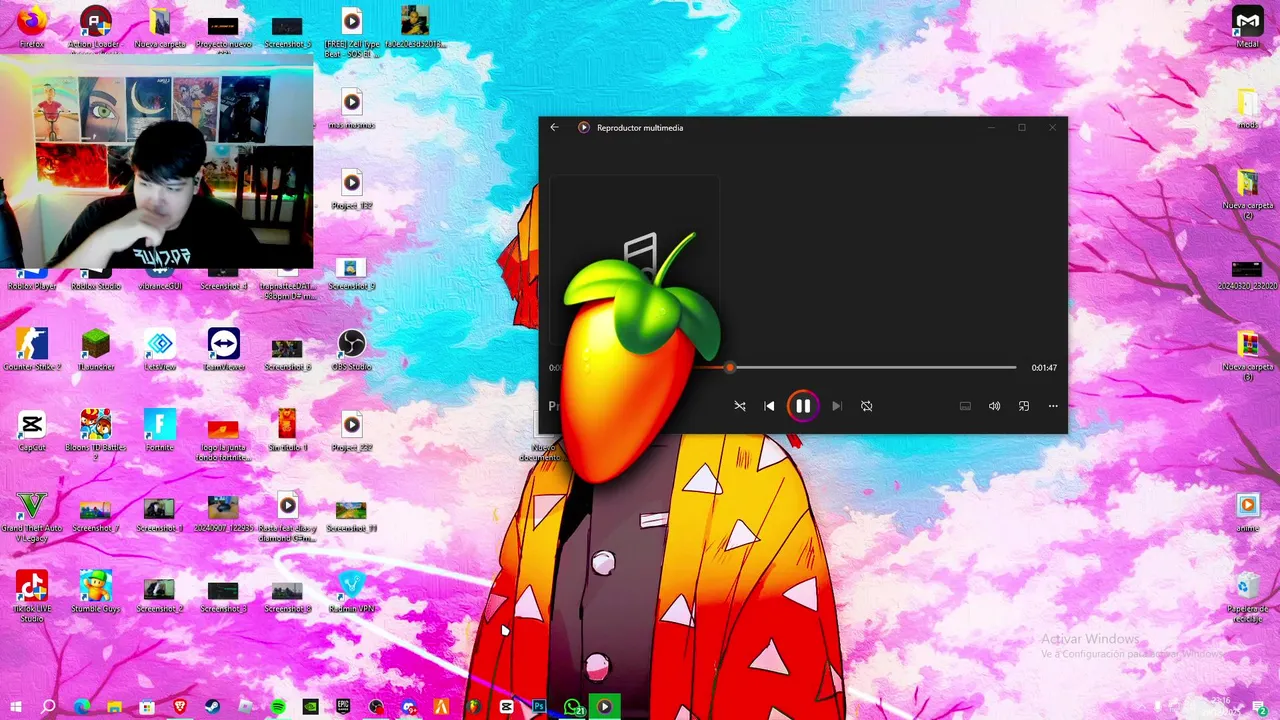Open the anime desktop shortcut
The width and height of the screenshot is (1280, 720).
tap(1248, 512)
